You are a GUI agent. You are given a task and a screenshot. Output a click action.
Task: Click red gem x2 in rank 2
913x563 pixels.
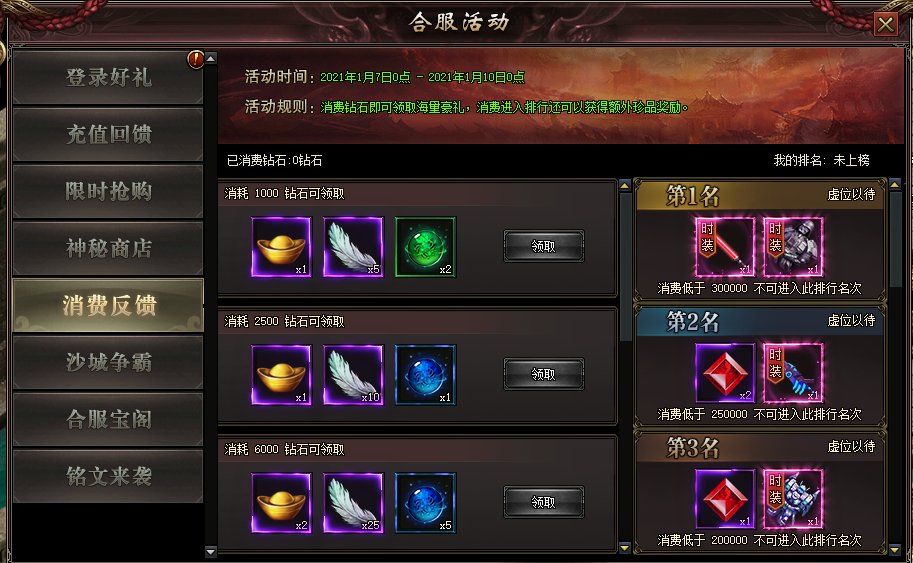coord(725,373)
